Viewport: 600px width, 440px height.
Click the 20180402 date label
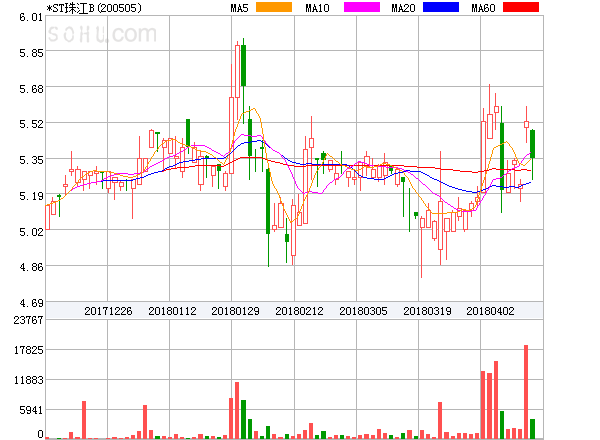click(x=490, y=311)
